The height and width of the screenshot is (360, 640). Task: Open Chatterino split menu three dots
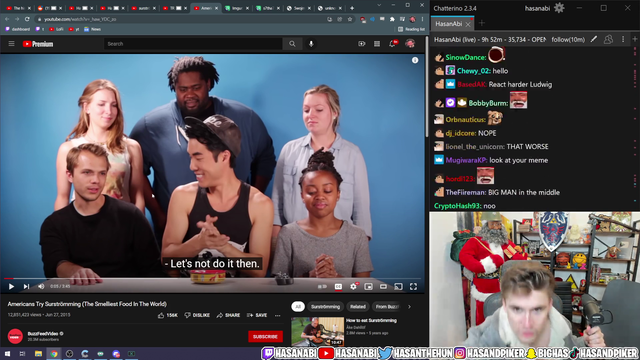[623, 39]
